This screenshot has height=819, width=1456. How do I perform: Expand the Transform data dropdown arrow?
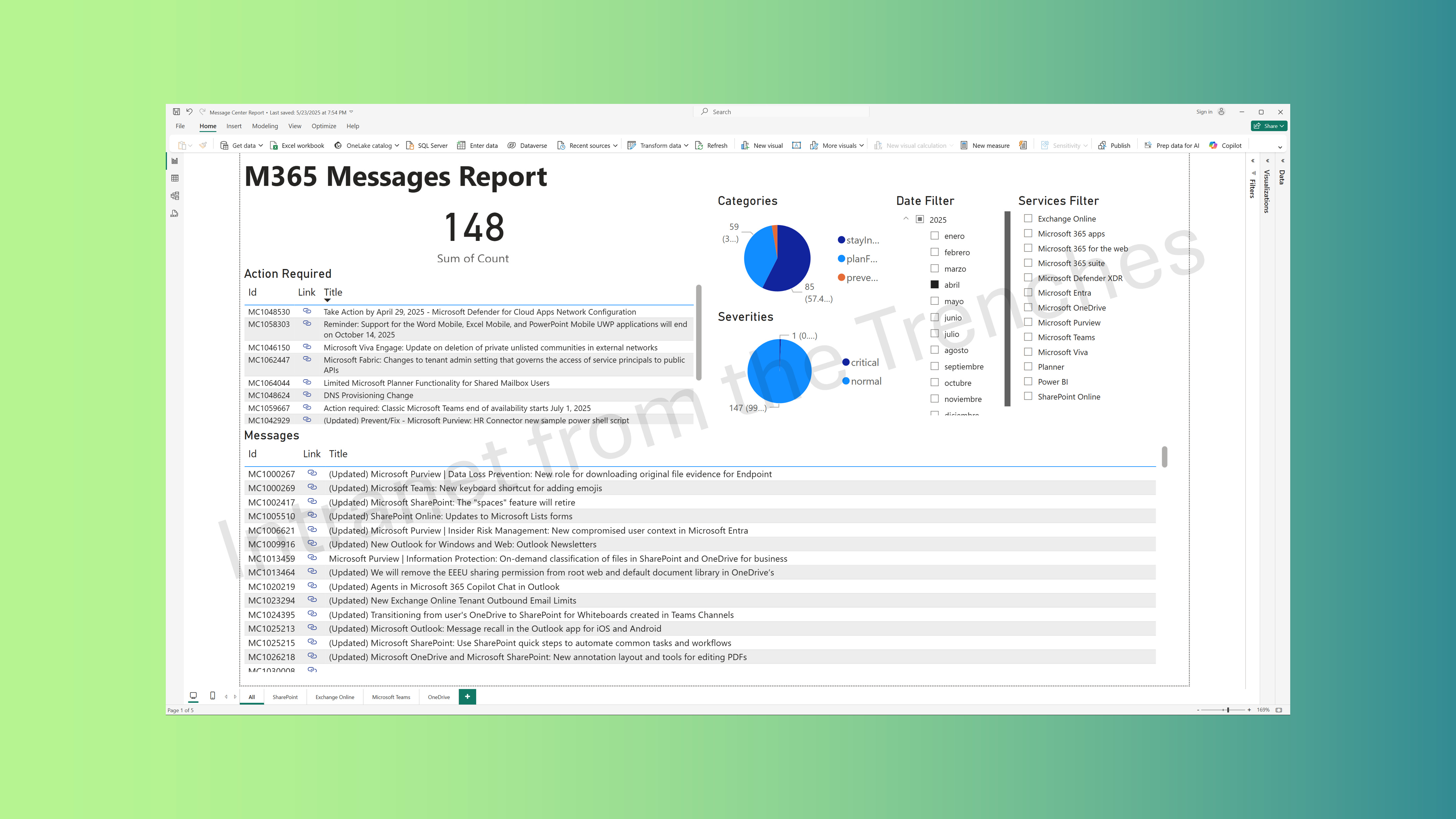(x=686, y=146)
